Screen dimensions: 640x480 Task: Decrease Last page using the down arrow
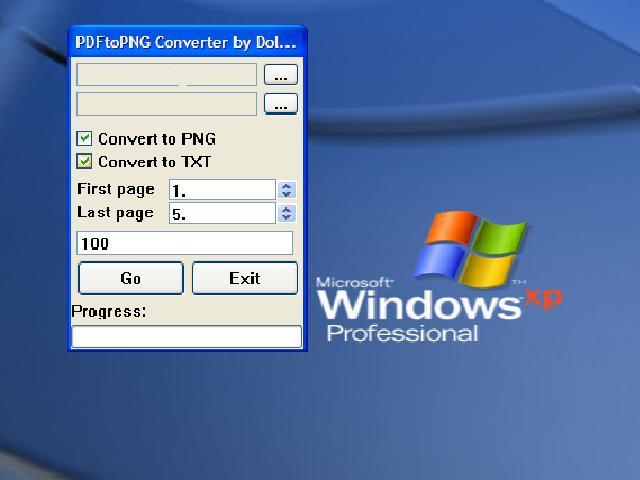287,217
